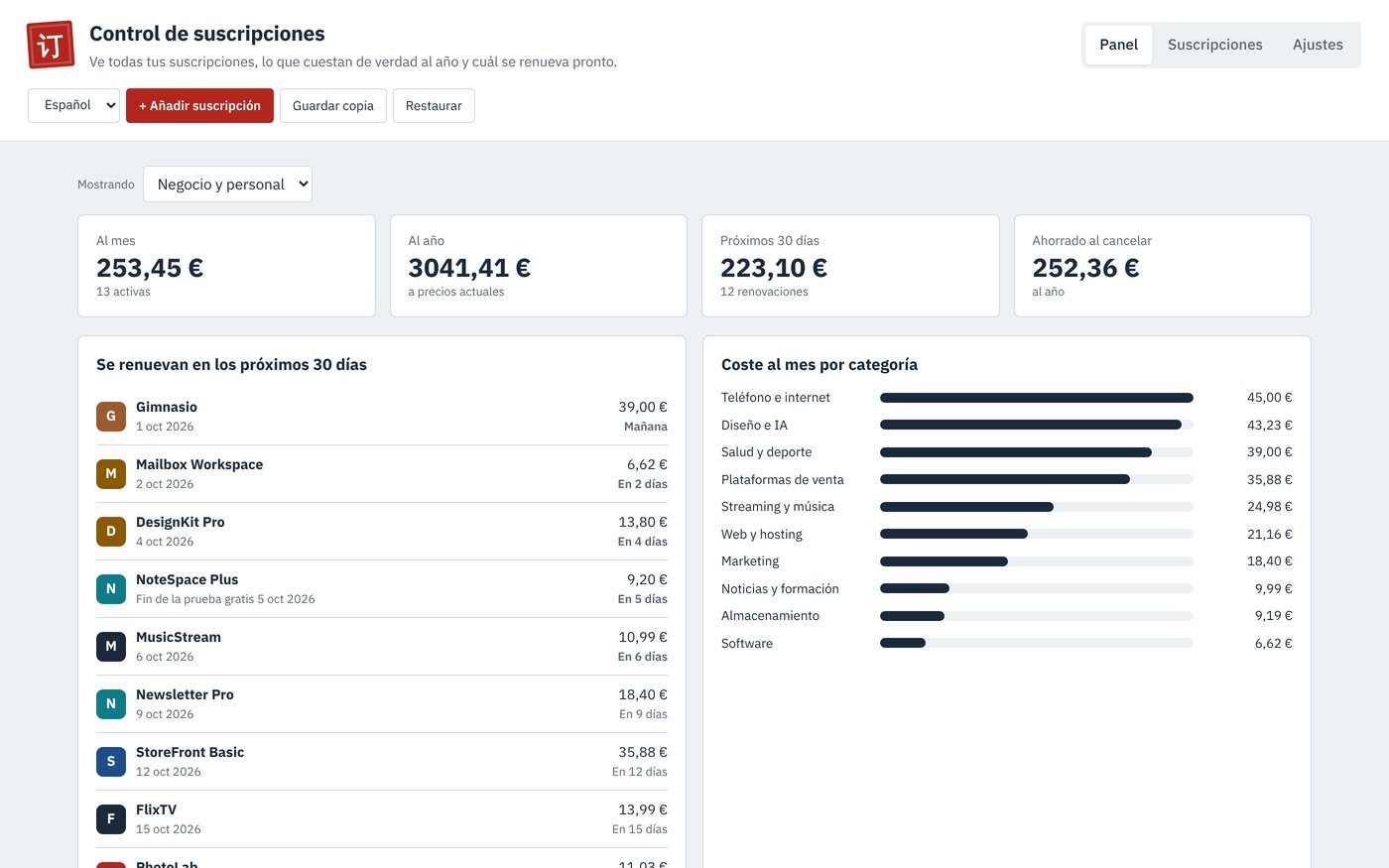Screen dimensions: 1389x868
Task: Click the 'Coste al mes por categoría' heading
Action: [x=820, y=365]
